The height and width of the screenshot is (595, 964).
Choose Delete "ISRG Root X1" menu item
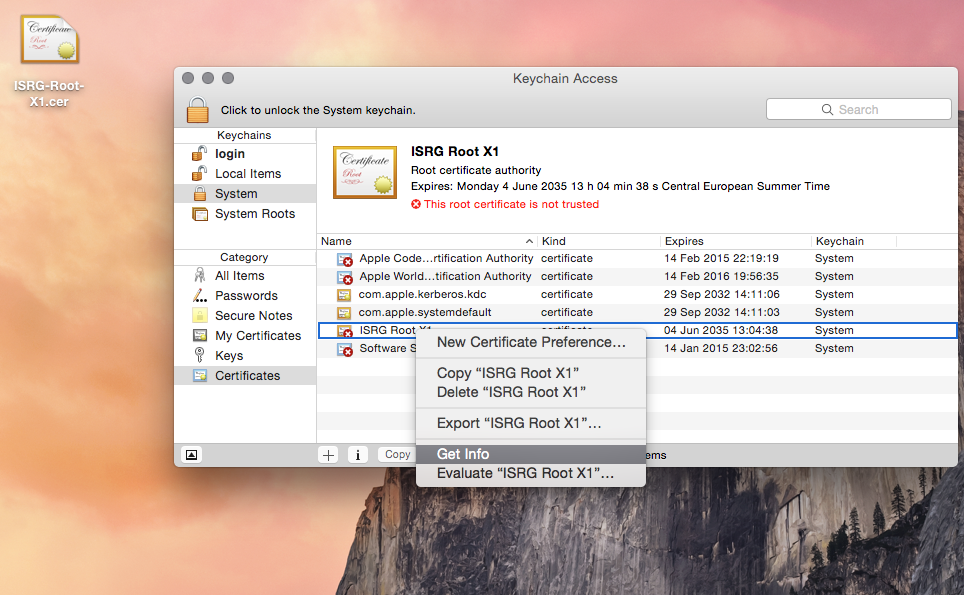pyautogui.click(x=531, y=392)
